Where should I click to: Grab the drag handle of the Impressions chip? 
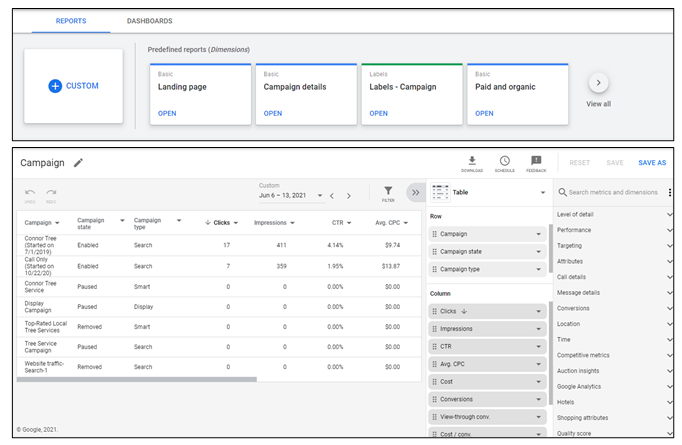pyautogui.click(x=434, y=329)
